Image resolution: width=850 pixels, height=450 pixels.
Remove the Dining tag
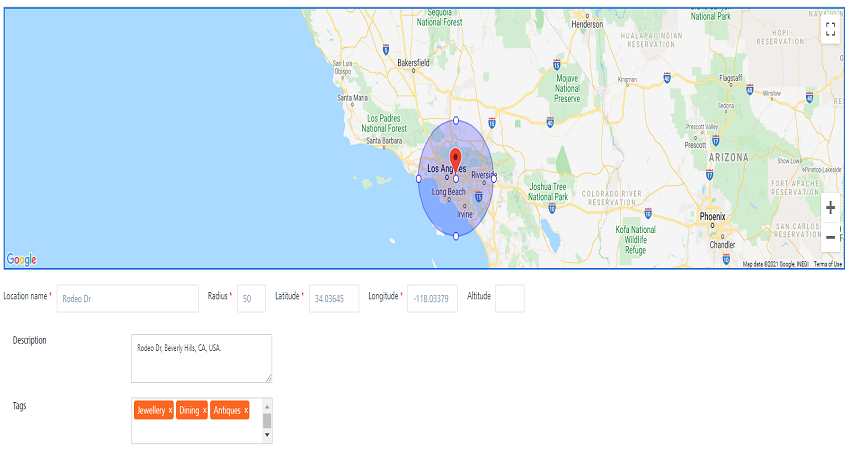tap(205, 411)
